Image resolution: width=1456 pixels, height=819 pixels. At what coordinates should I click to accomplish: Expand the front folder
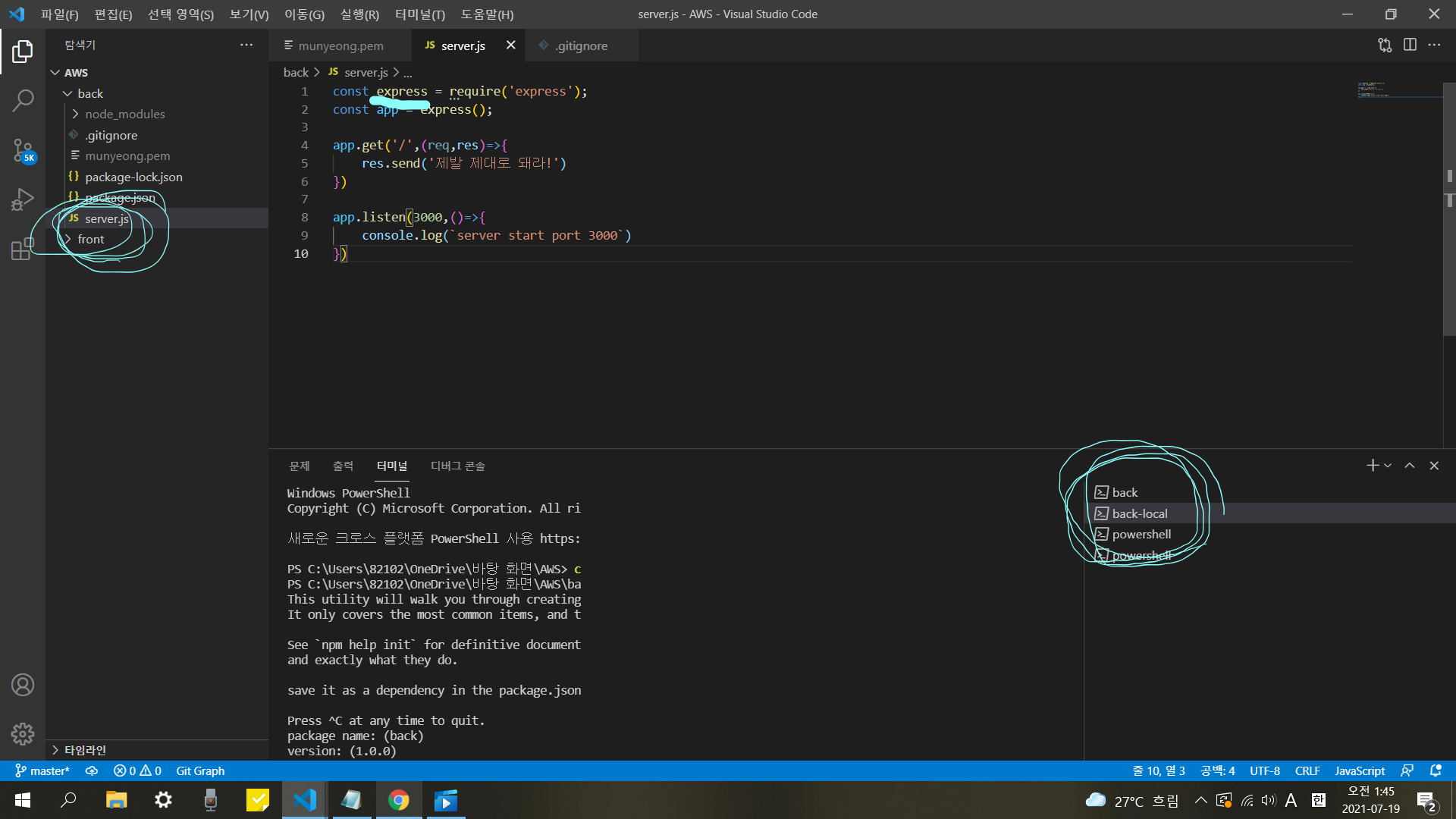[90, 239]
